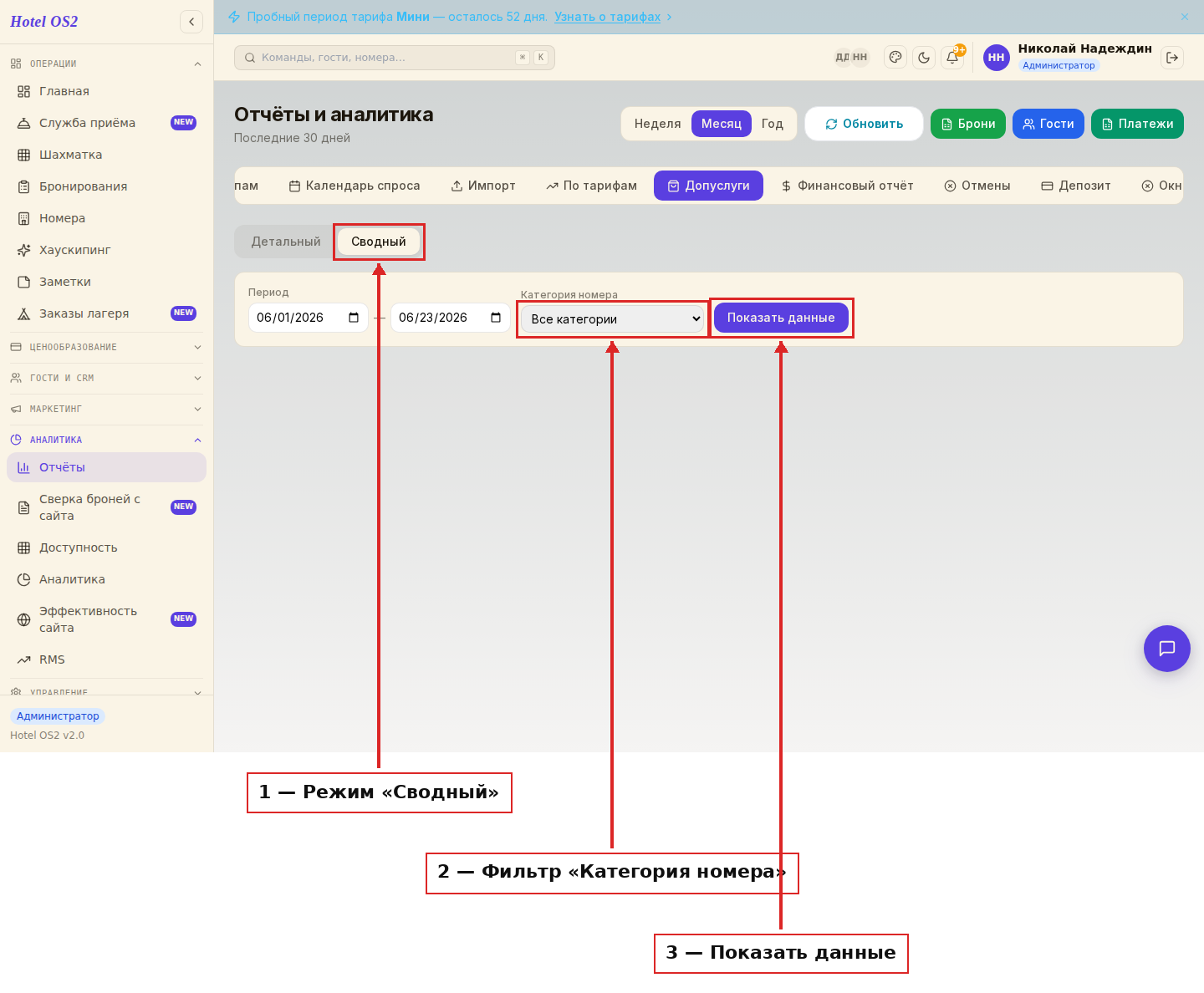The width and height of the screenshot is (1204, 993).
Task: Toggle dark mode moon icon
Action: click(x=924, y=58)
